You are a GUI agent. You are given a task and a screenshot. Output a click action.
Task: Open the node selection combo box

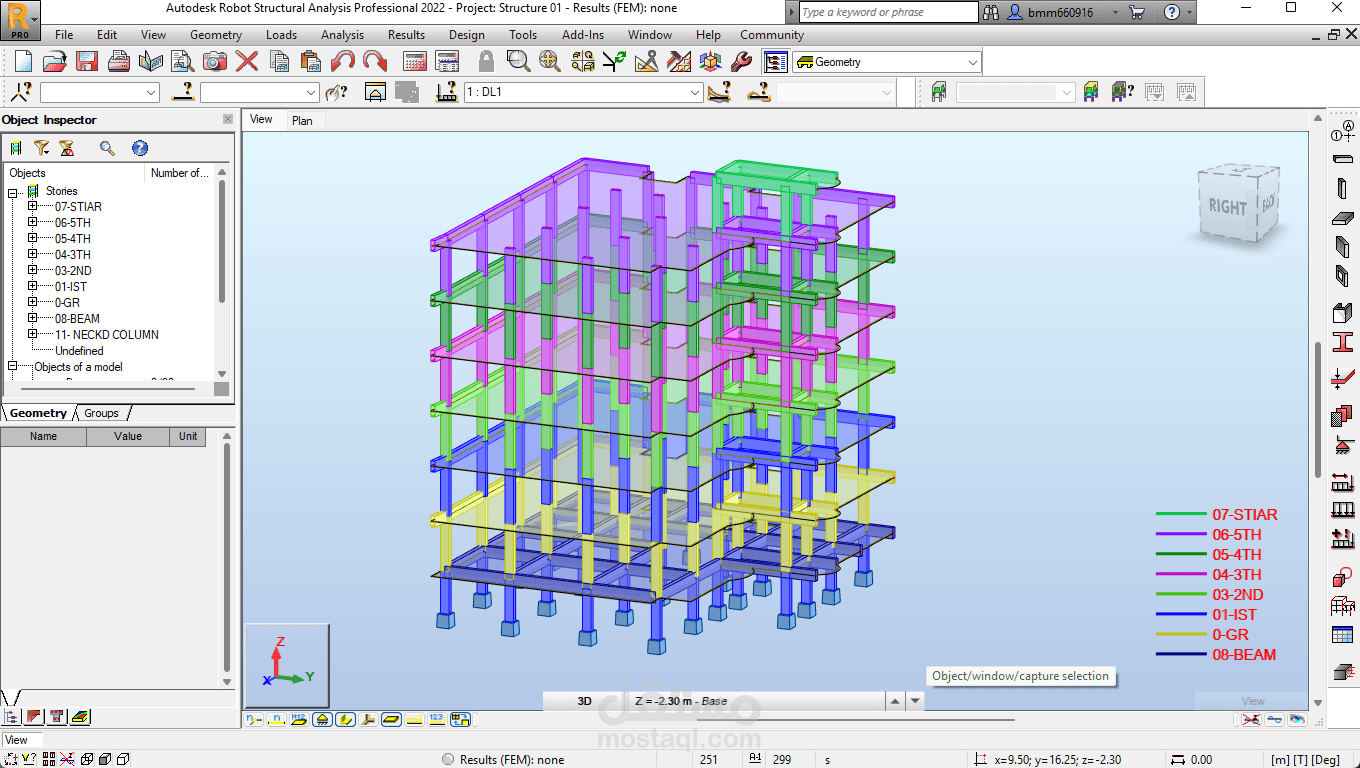[100, 92]
